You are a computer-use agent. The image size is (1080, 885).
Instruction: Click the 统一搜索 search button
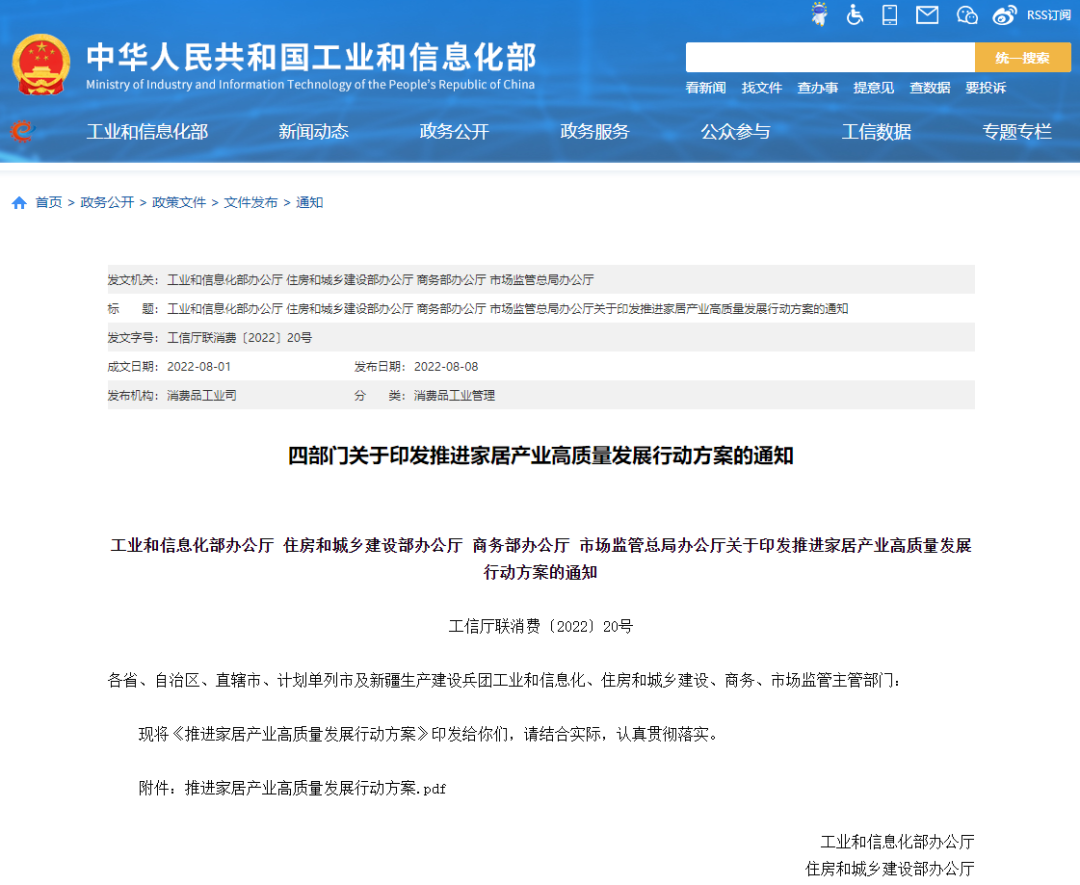tap(1022, 58)
